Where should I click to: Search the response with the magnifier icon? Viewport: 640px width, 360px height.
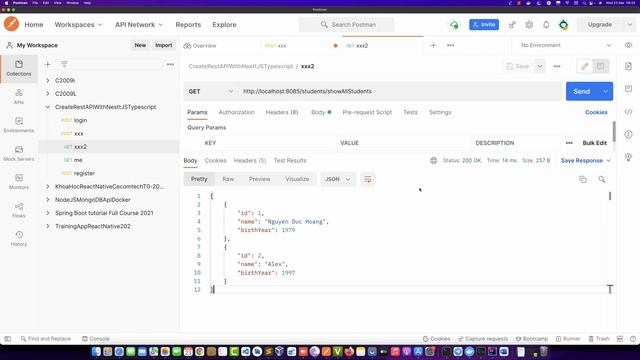602,179
